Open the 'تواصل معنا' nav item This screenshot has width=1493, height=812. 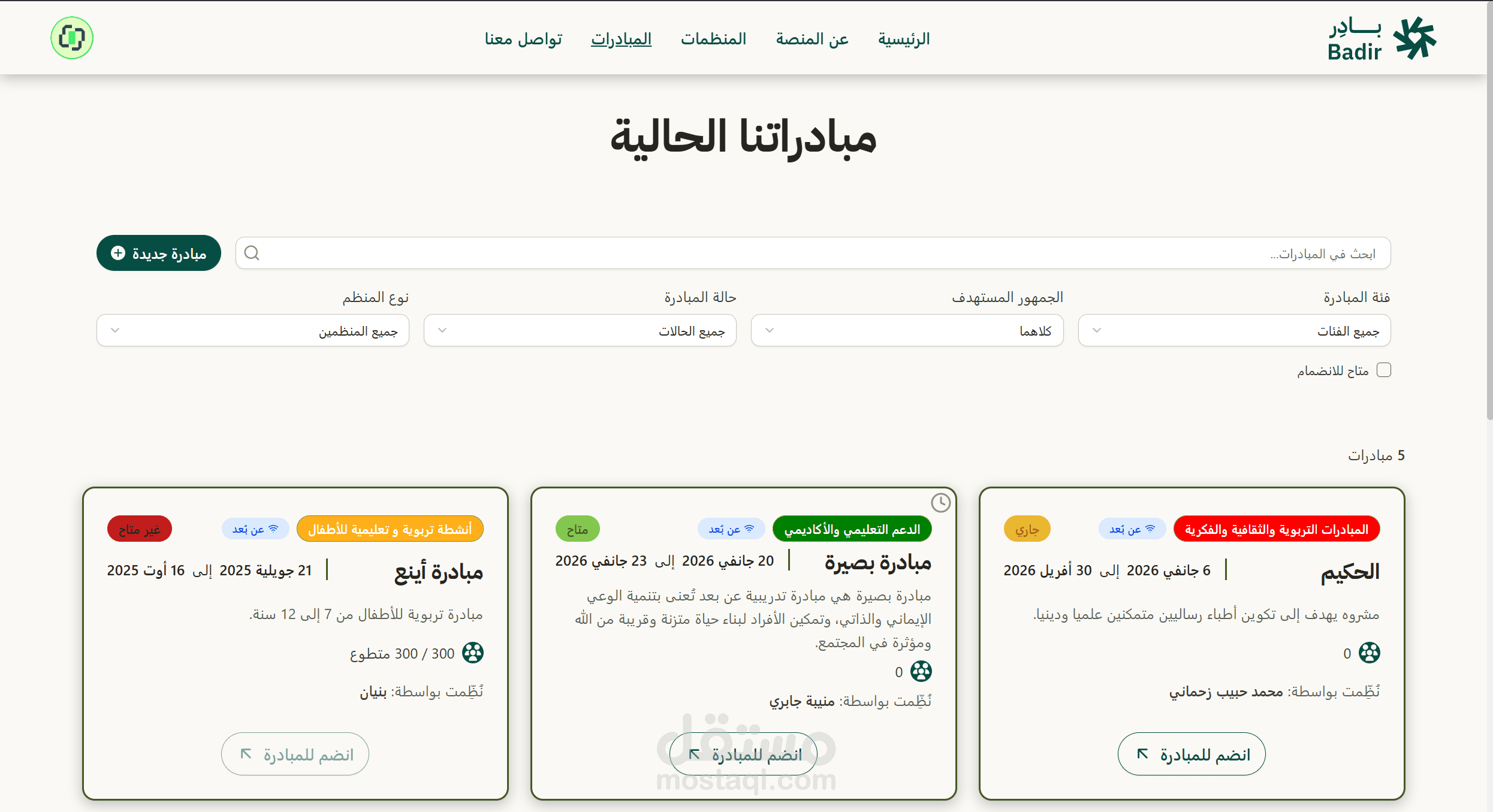pos(523,39)
